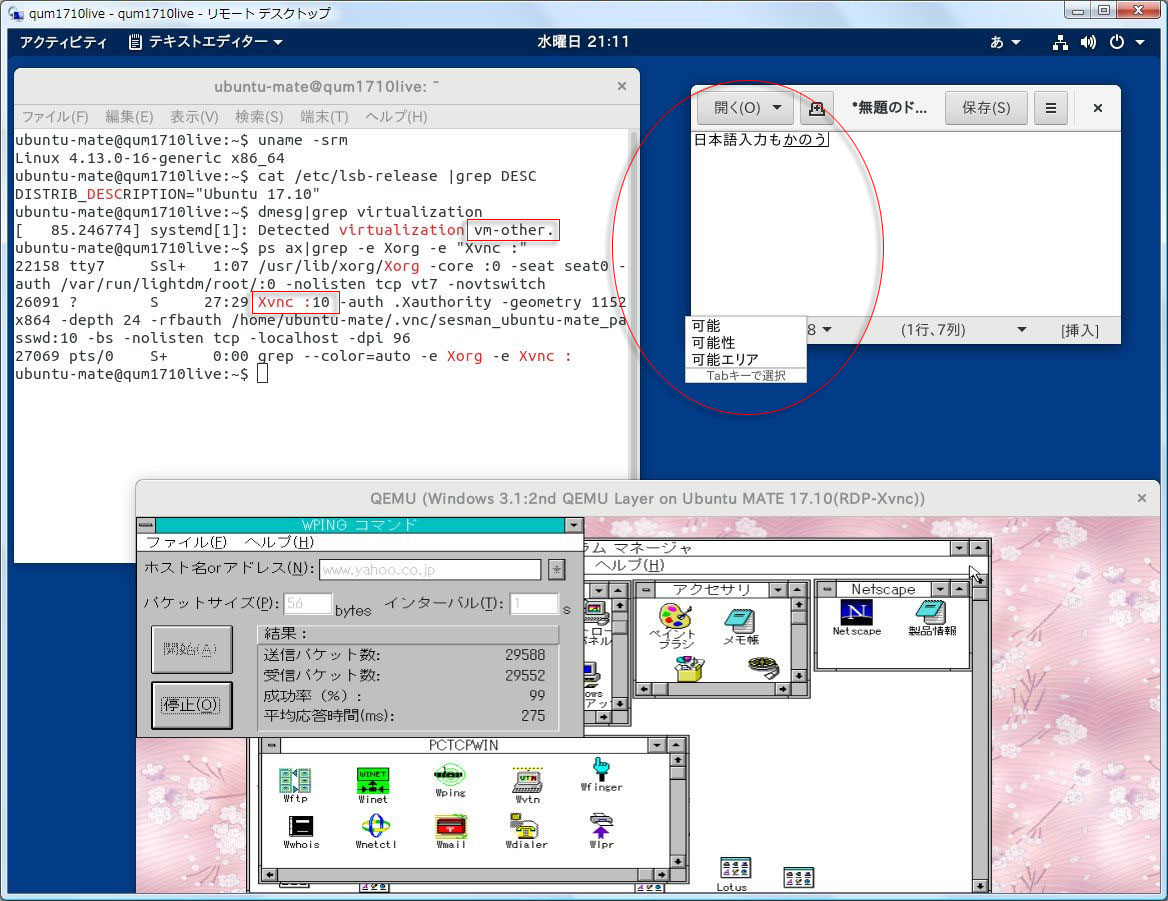Open the アクセサリ group control-menu box
Screen dimensions: 1168x901
pos(645,590)
